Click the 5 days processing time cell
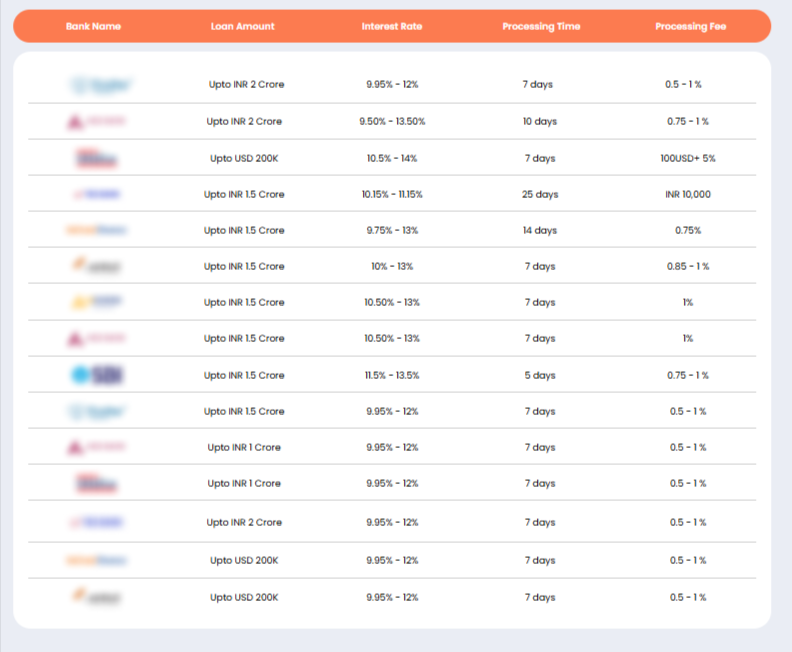Image resolution: width=792 pixels, height=652 pixels. coord(539,375)
